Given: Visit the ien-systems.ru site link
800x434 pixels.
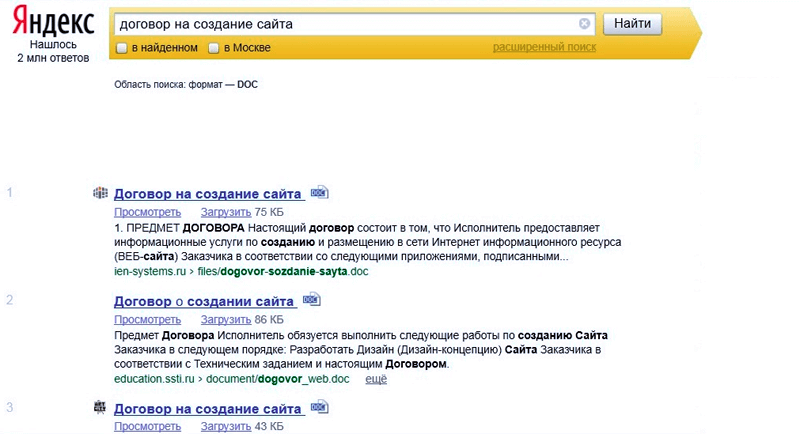Looking at the screenshot, I should (150, 271).
